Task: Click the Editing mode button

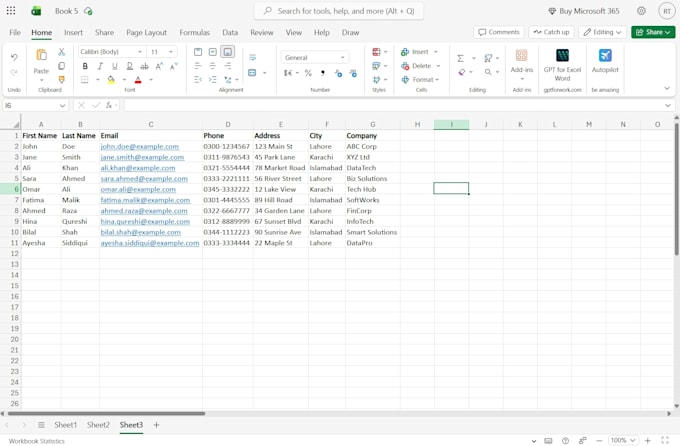Action: [602, 32]
